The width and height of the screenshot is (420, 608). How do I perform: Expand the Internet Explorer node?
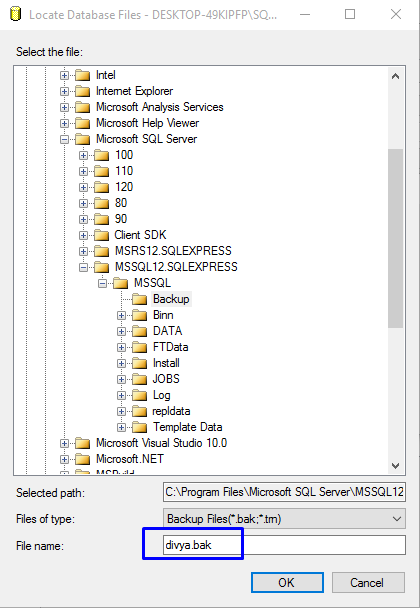(64, 92)
